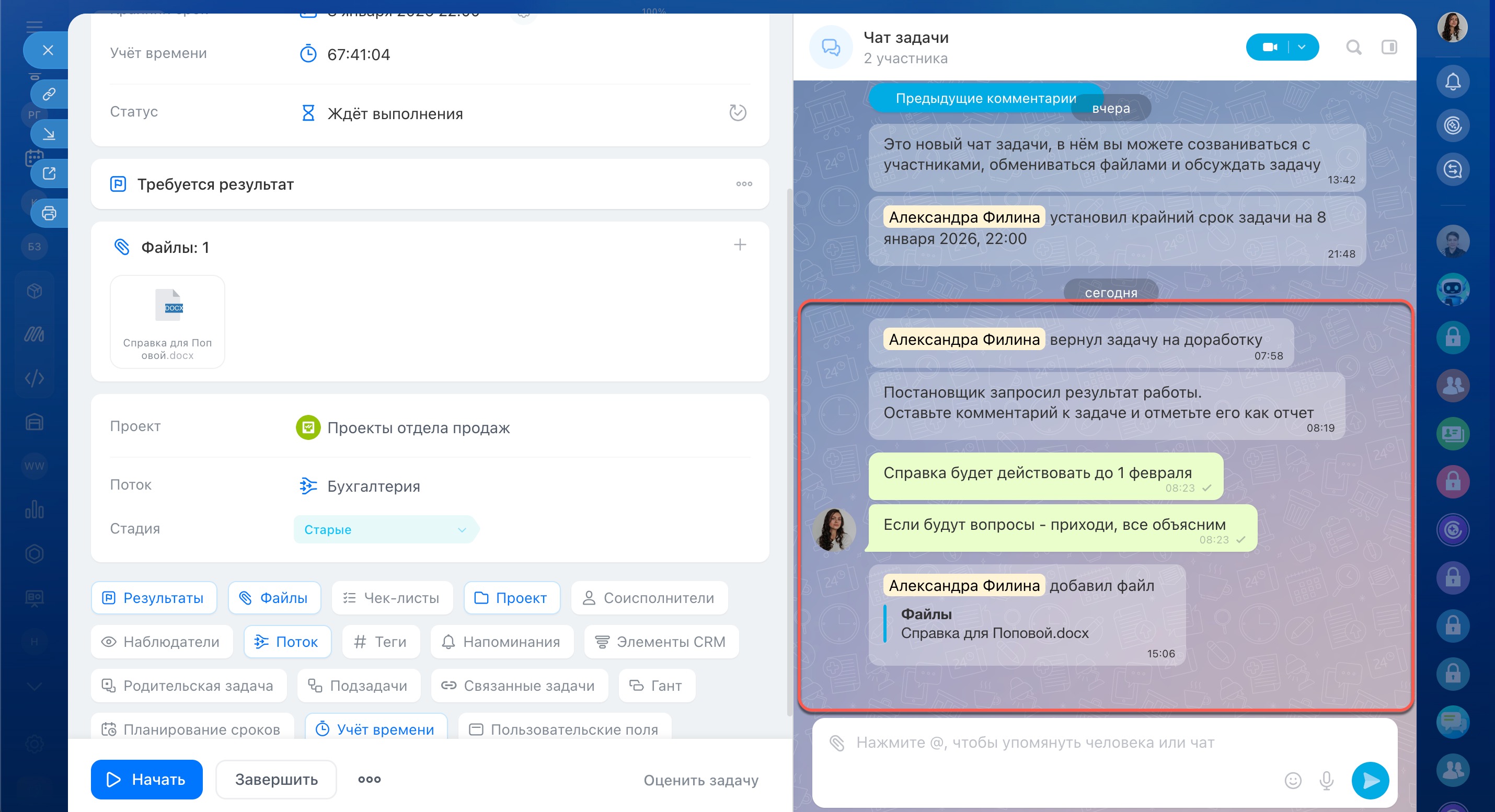1495x812 pixels.
Task: Expand video call options chevron
Action: [1302, 47]
